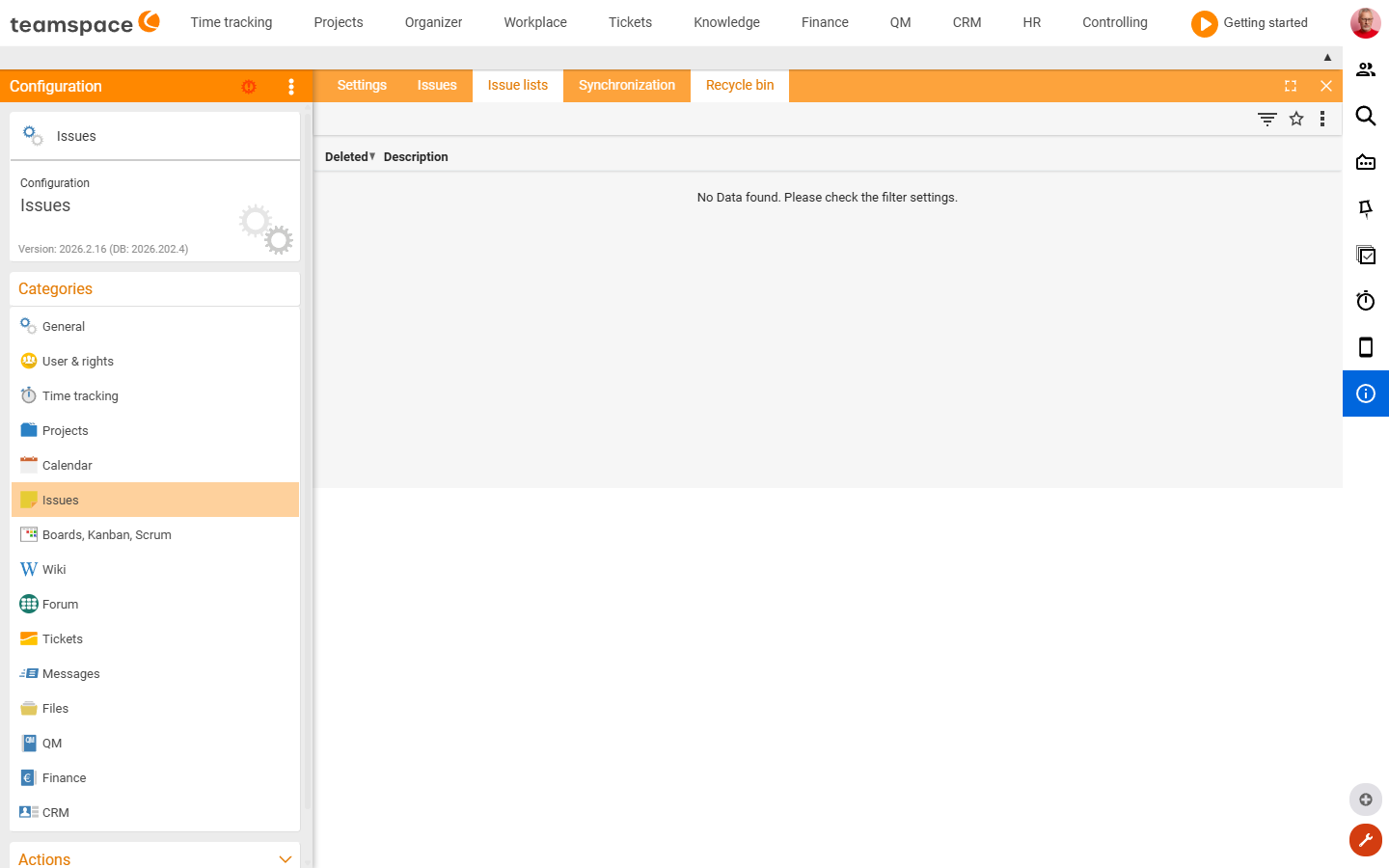Click the orange gear icon in Configuration header

(x=249, y=87)
